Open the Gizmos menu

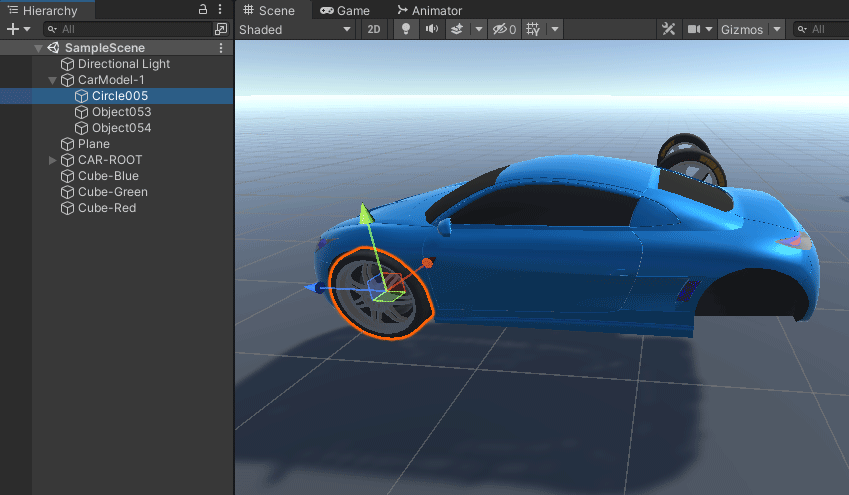click(x=742, y=30)
